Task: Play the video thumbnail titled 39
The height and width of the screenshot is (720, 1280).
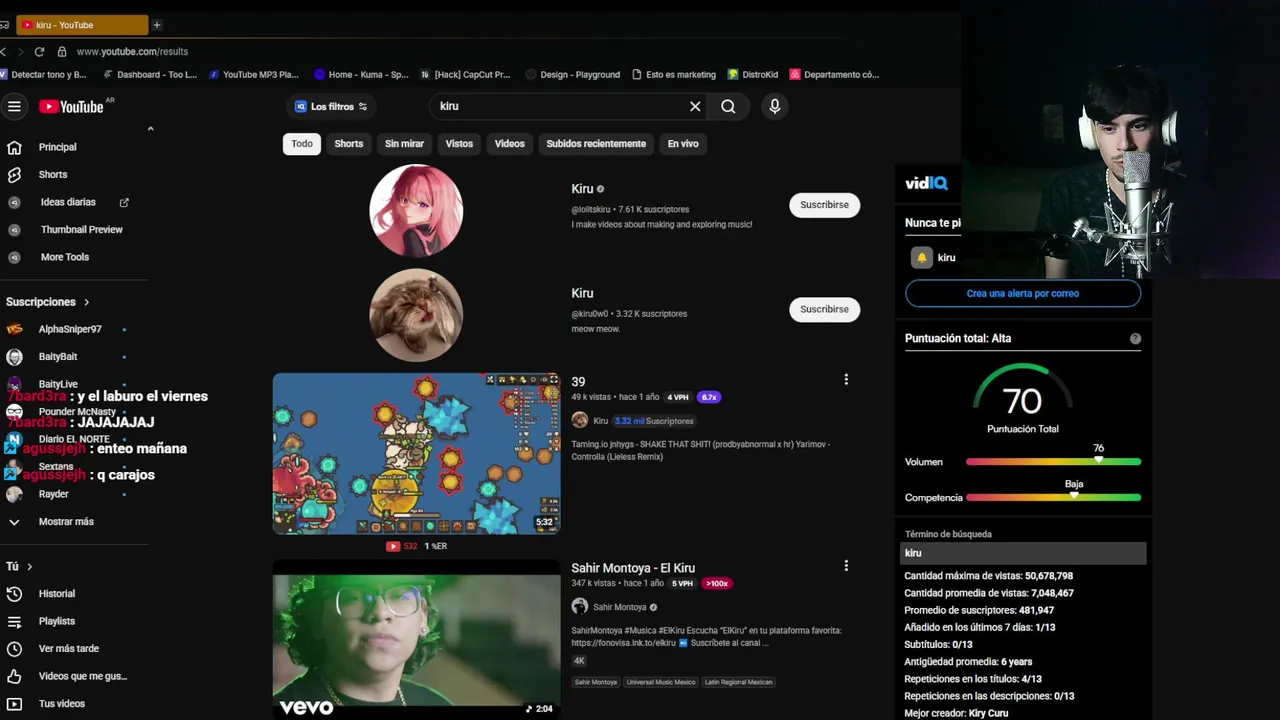Action: click(416, 454)
